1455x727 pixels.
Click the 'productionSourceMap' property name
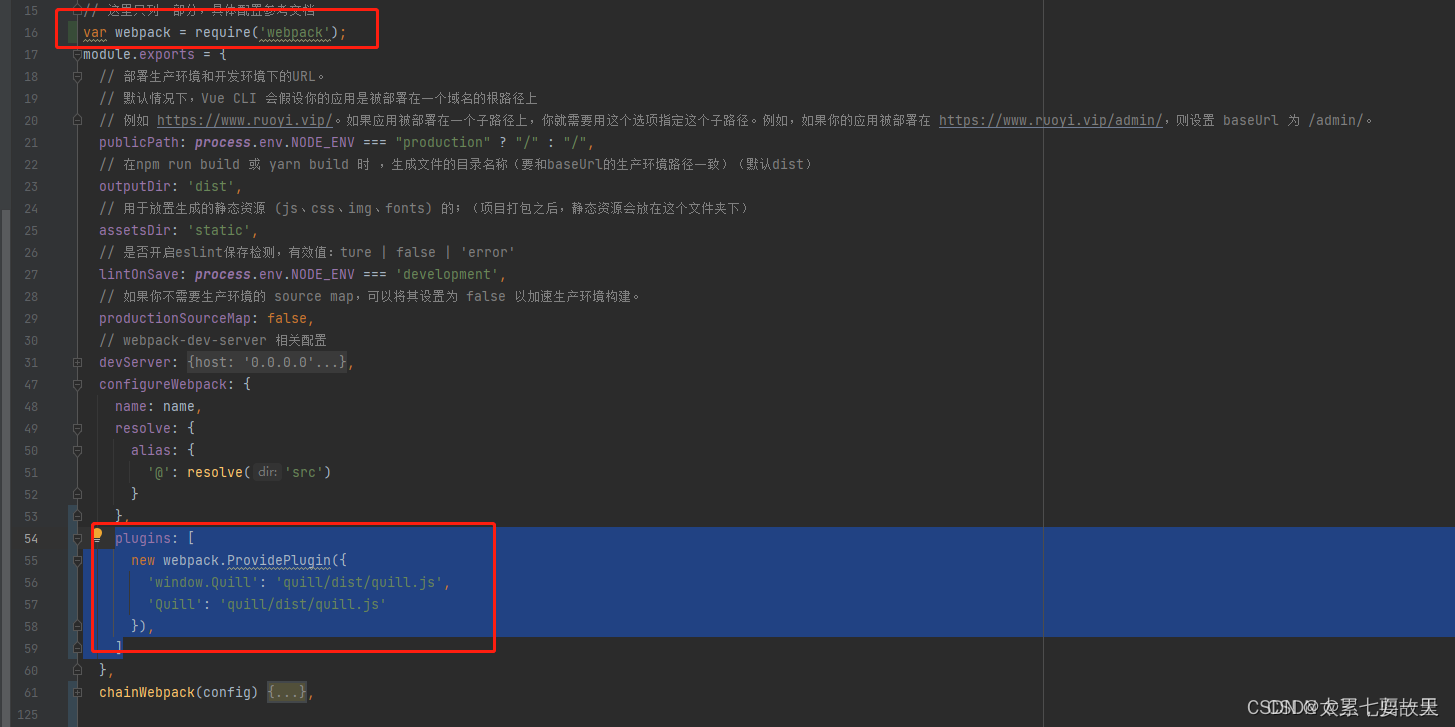175,318
